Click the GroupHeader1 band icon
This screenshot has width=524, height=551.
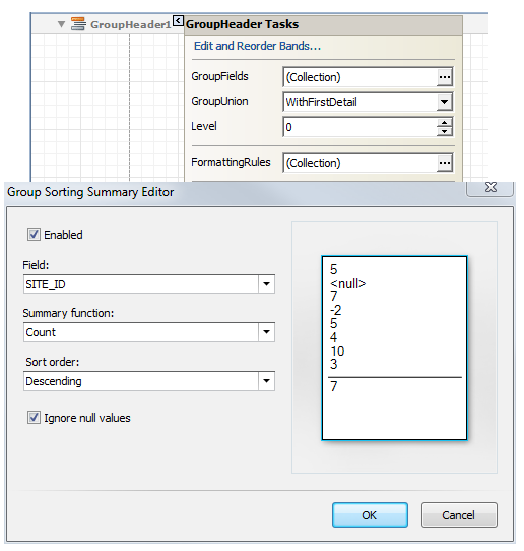[78, 24]
